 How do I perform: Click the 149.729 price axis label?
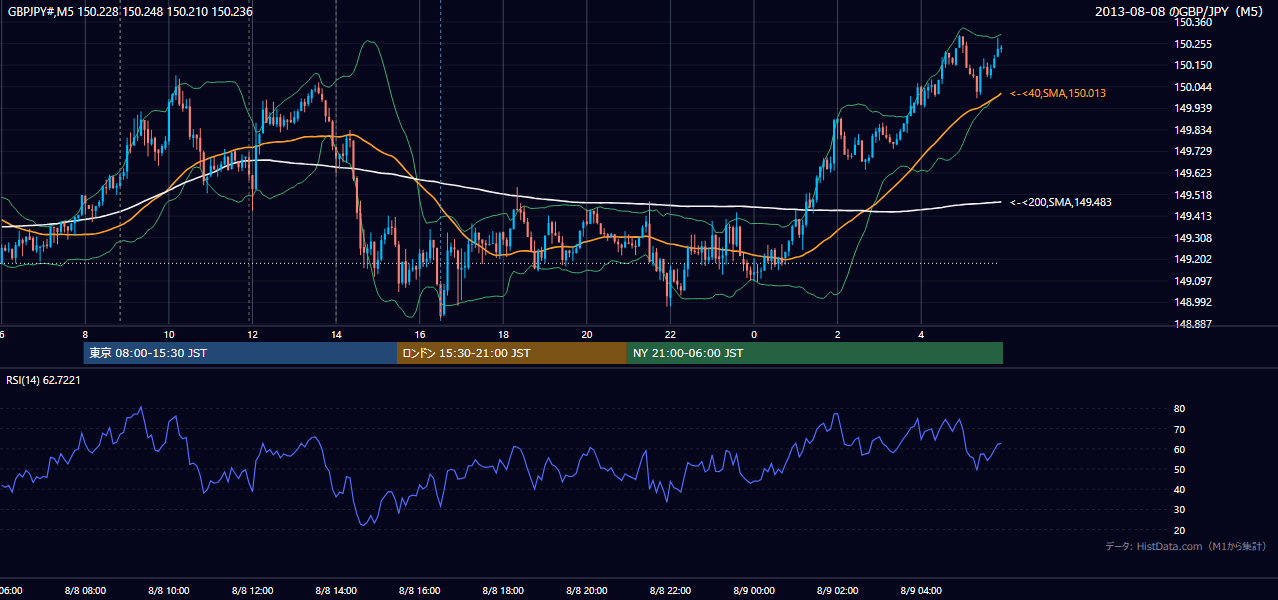coord(1193,151)
